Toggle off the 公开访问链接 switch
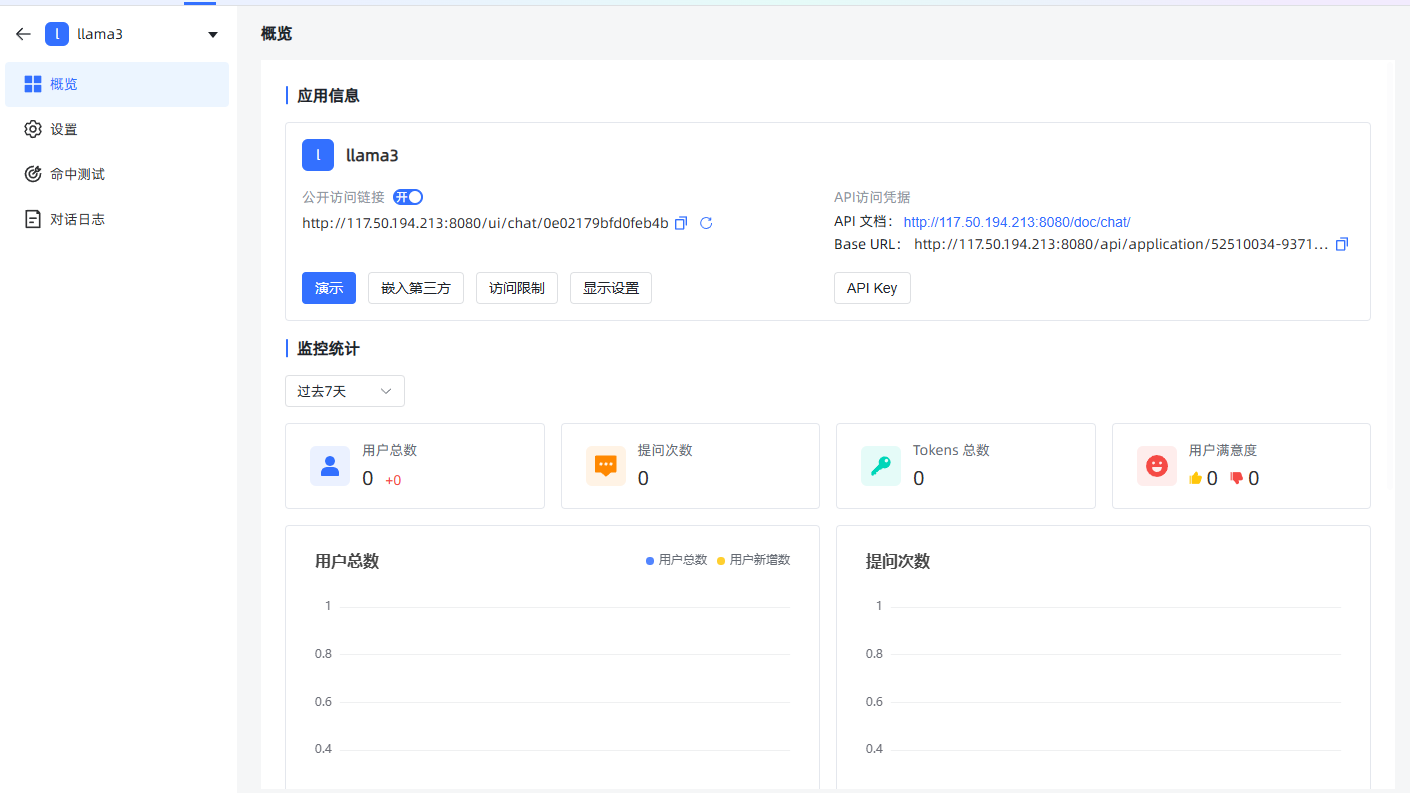The height and width of the screenshot is (793, 1410). [x=407, y=197]
